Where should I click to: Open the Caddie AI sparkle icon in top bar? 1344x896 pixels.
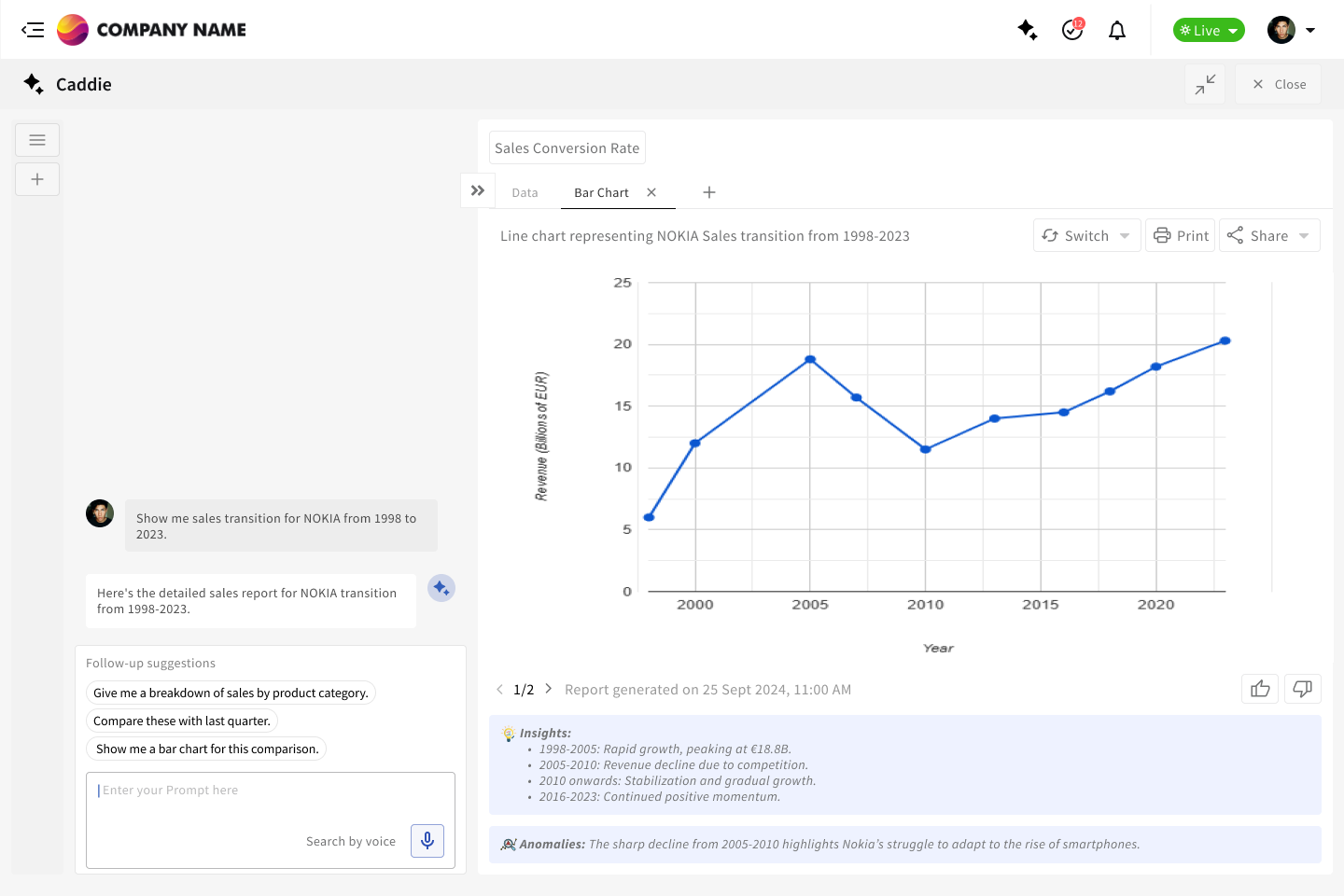(1028, 30)
